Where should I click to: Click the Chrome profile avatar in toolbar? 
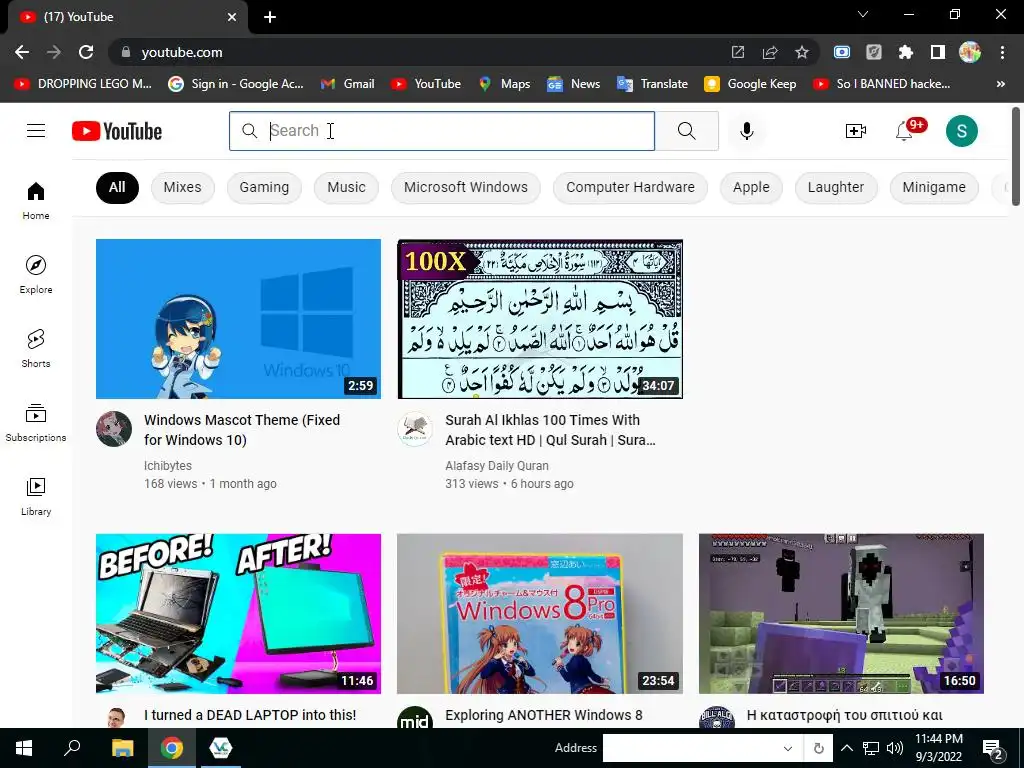pos(970,52)
